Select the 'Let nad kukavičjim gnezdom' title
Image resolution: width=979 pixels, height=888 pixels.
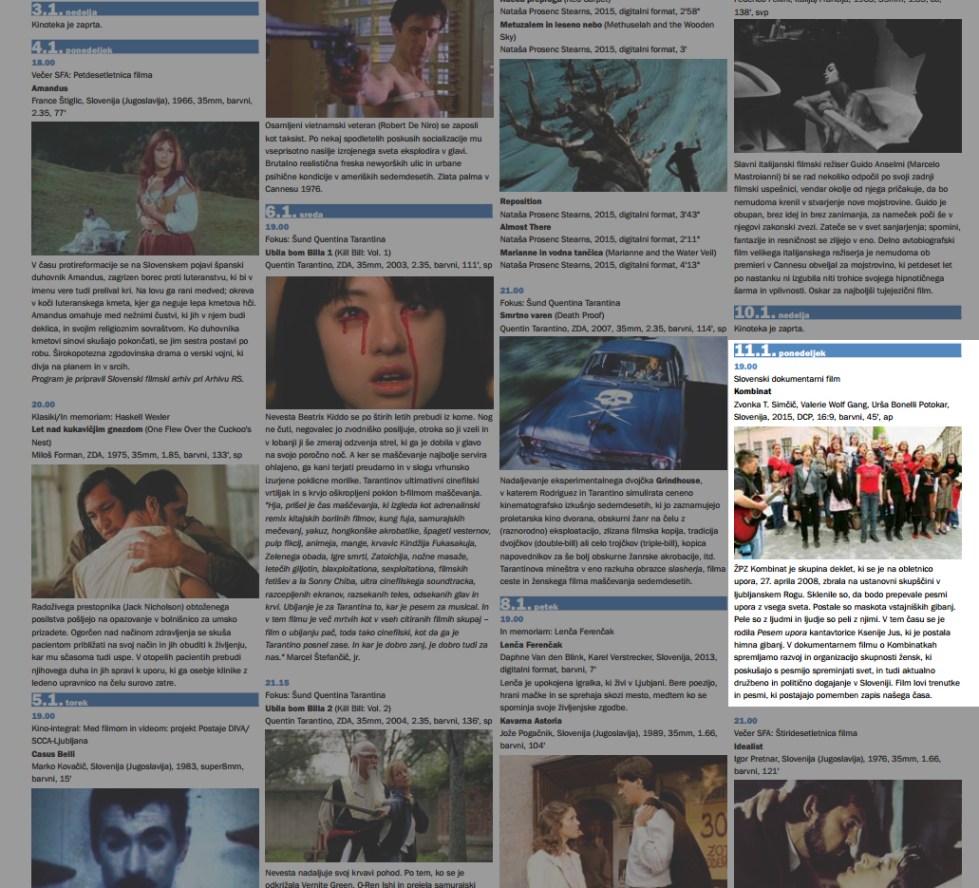pos(88,427)
